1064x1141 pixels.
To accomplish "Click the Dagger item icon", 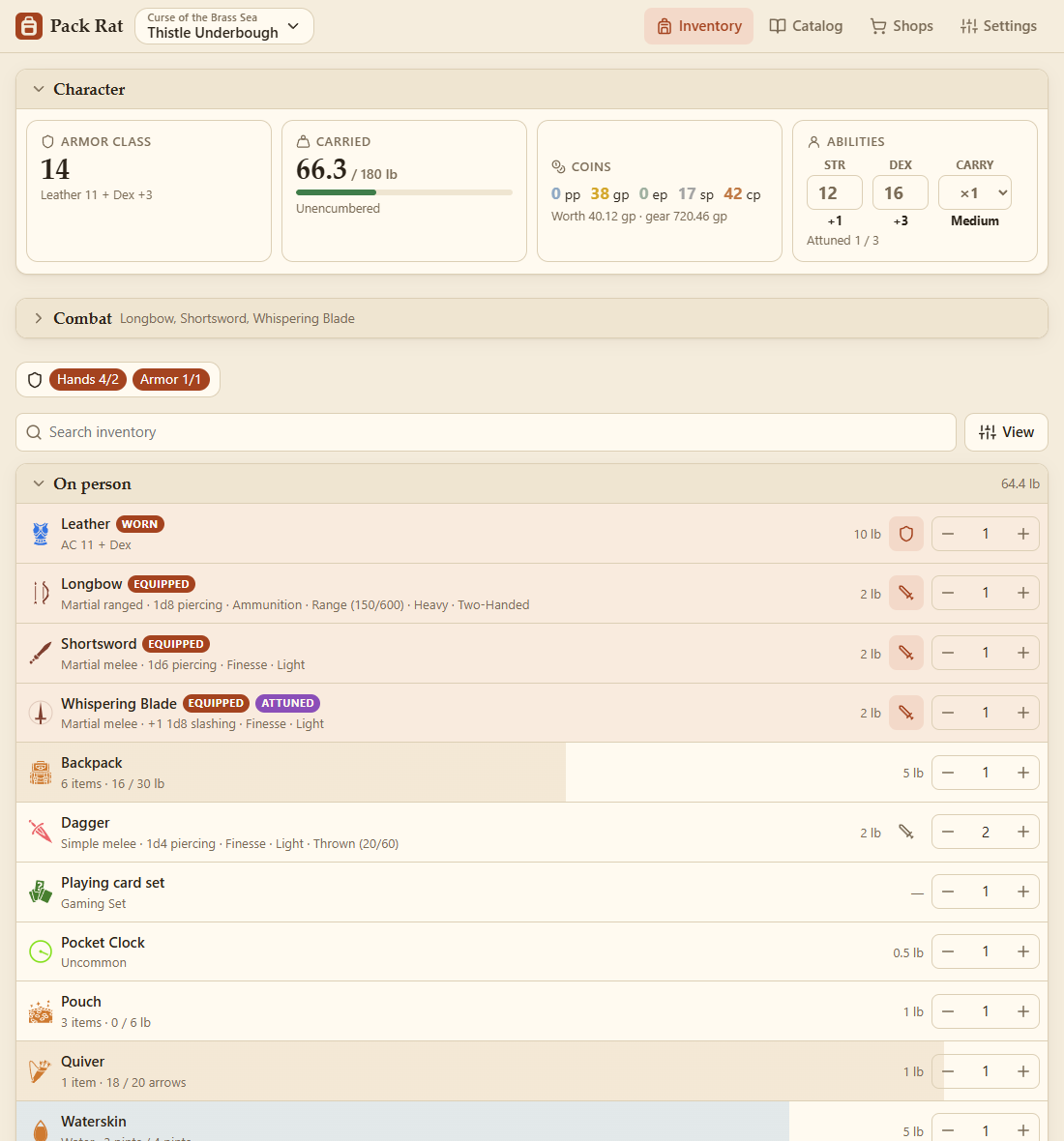I will pos(41,832).
